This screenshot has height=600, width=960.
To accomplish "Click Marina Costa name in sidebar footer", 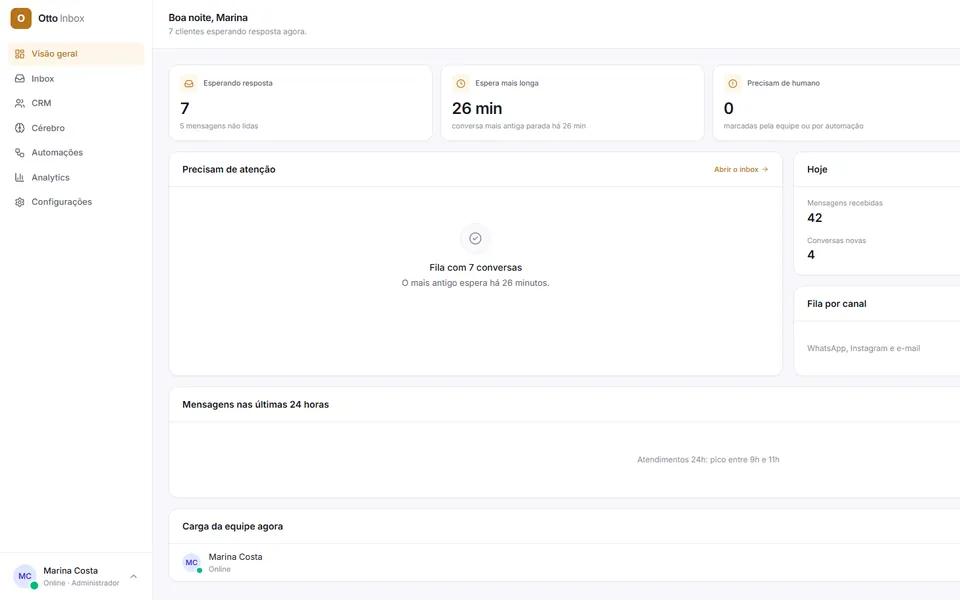I will pos(70,571).
